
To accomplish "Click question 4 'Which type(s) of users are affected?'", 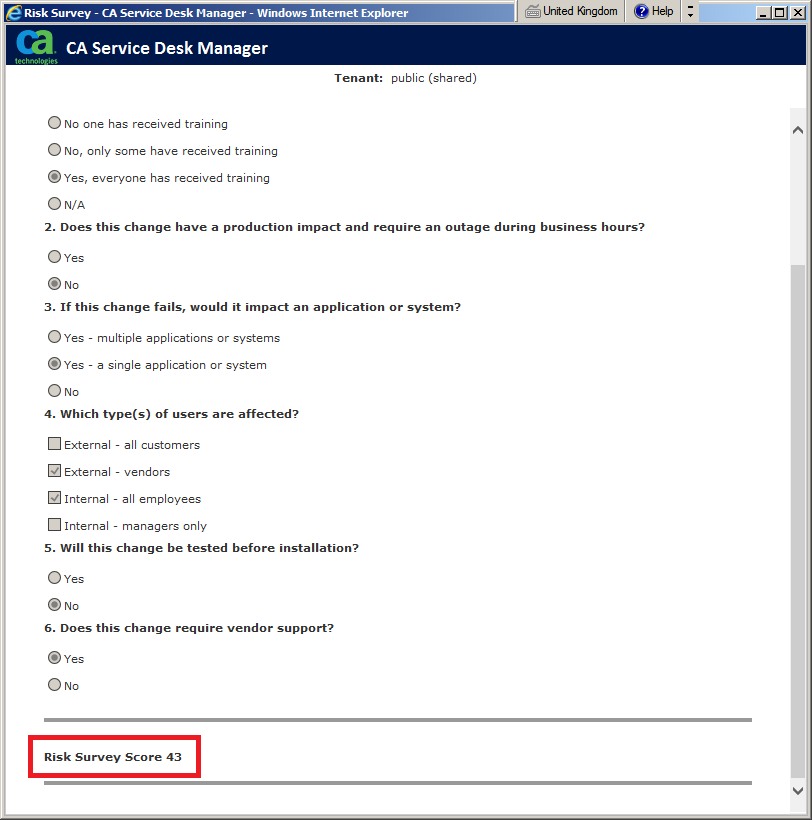I will 171,414.
